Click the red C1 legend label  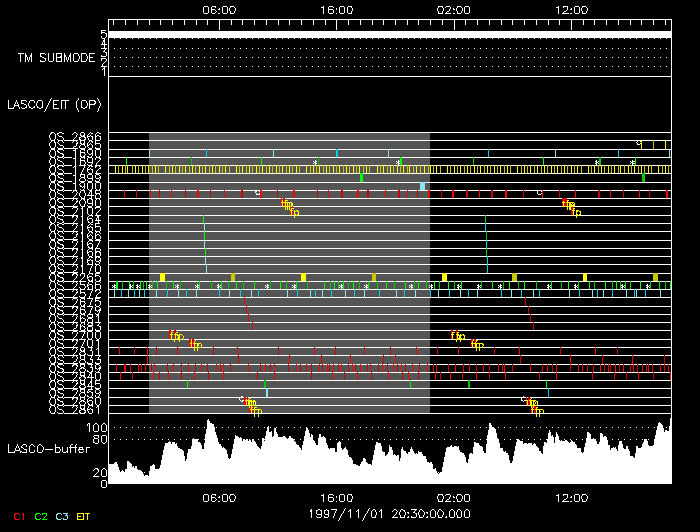coord(19,515)
